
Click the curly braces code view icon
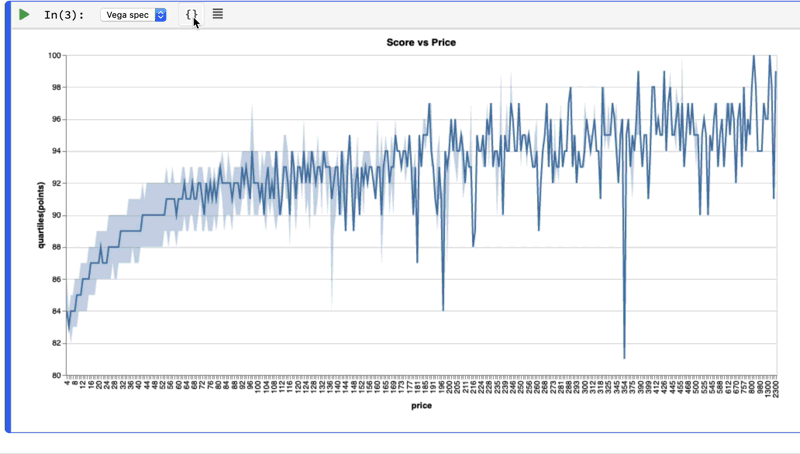point(190,14)
